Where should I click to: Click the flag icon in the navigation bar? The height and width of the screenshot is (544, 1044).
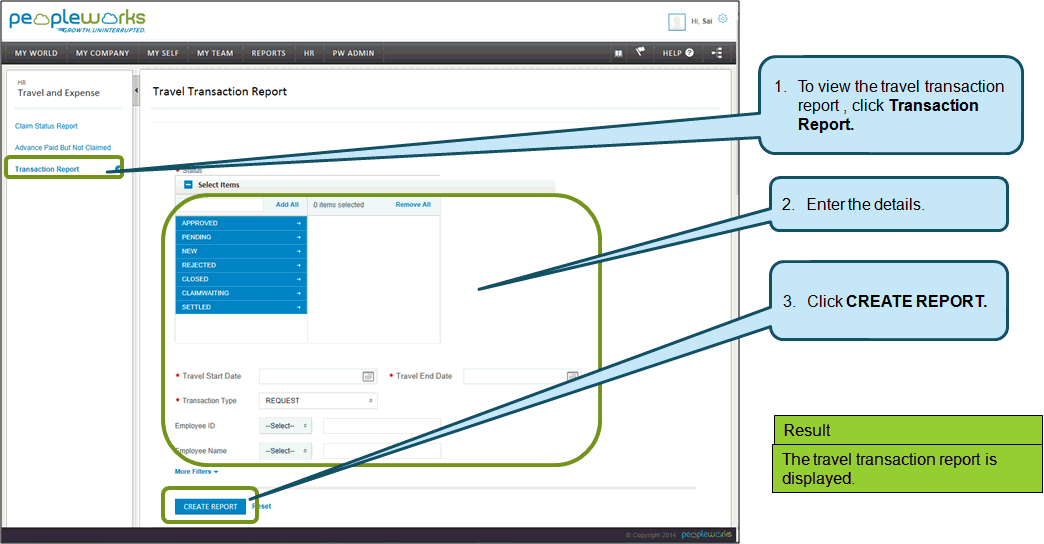point(640,52)
